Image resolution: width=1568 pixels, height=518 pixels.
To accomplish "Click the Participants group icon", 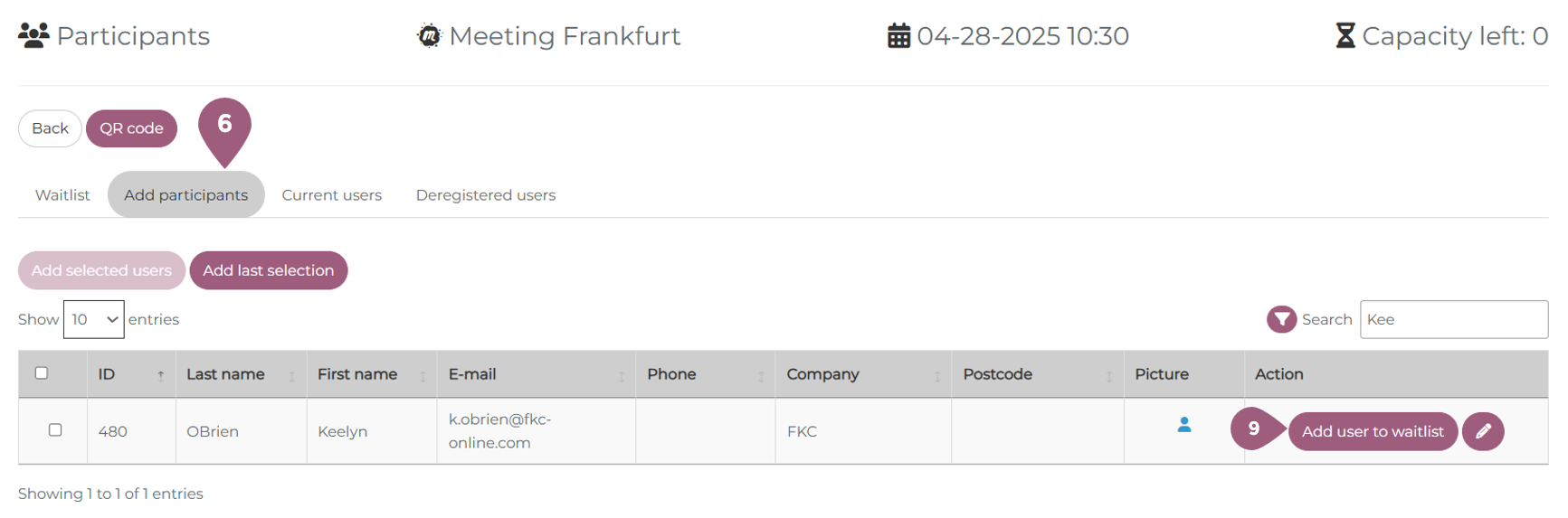I will (x=33, y=35).
